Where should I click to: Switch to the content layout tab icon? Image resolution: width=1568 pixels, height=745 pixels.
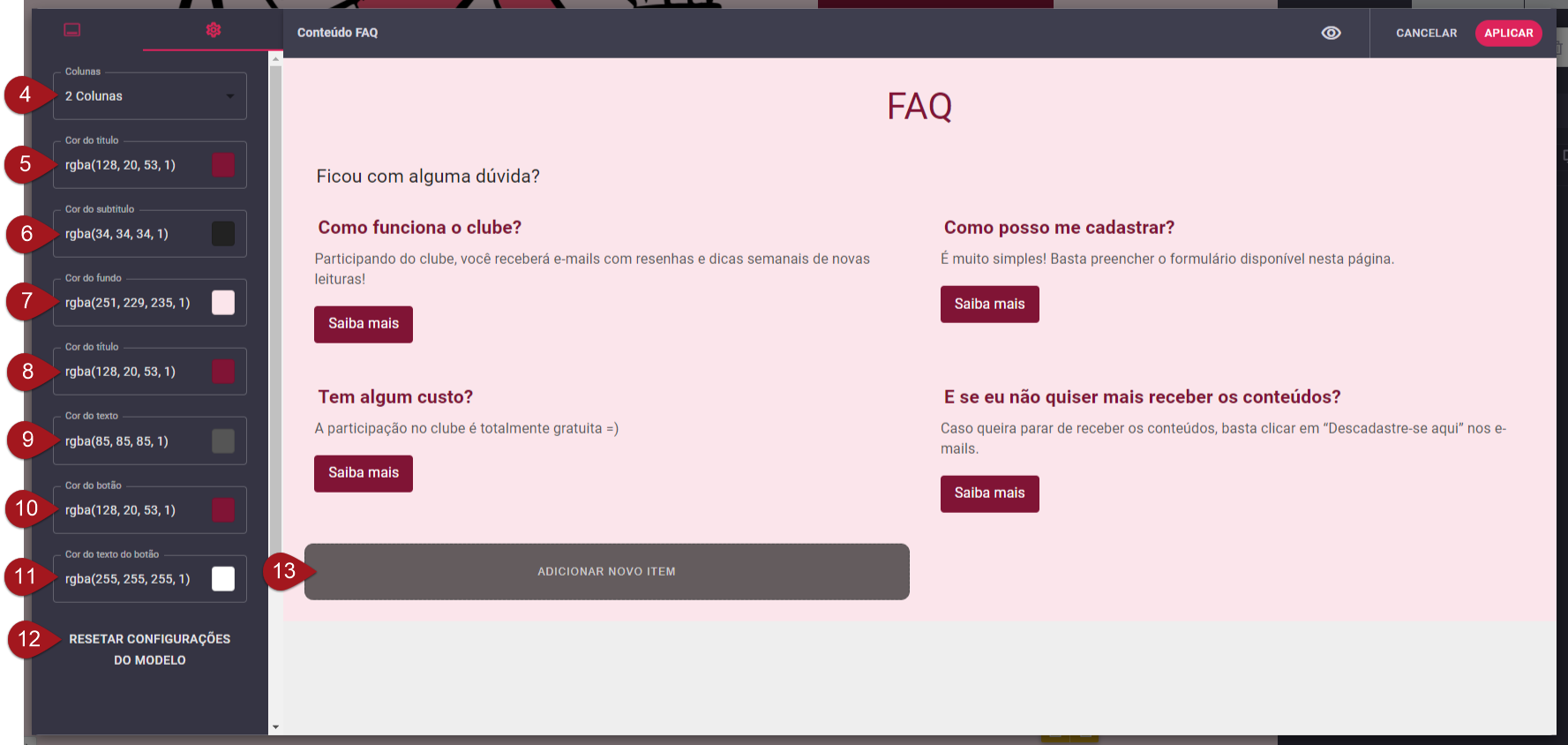coord(72,30)
